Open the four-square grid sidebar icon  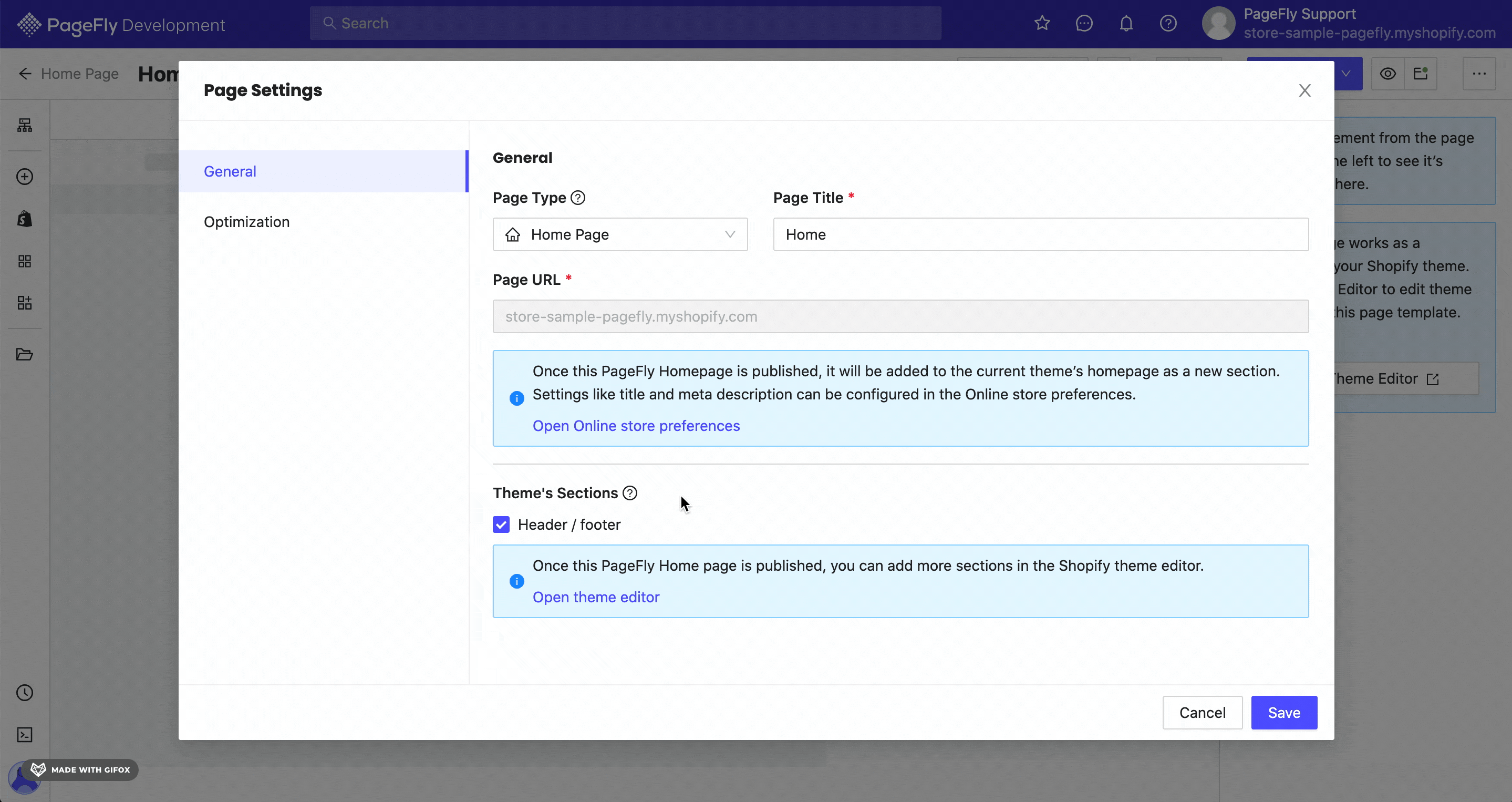pos(25,261)
